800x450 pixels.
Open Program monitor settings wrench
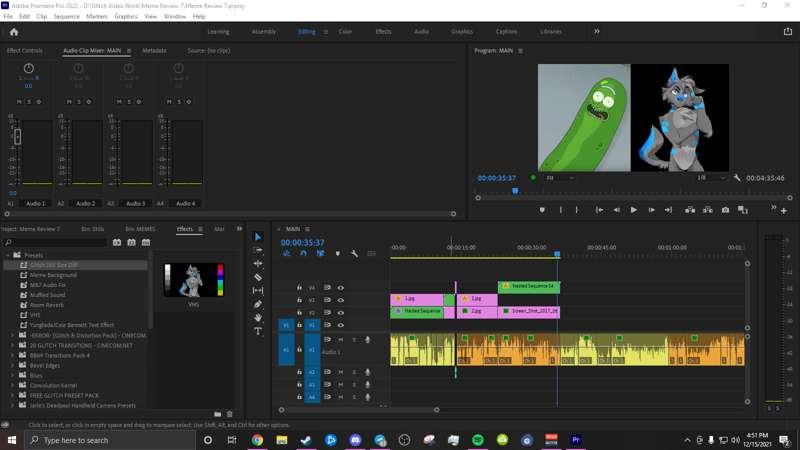[737, 178]
